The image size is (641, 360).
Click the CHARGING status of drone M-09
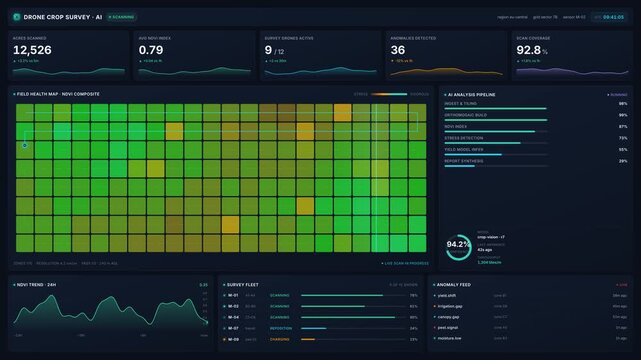pos(280,339)
